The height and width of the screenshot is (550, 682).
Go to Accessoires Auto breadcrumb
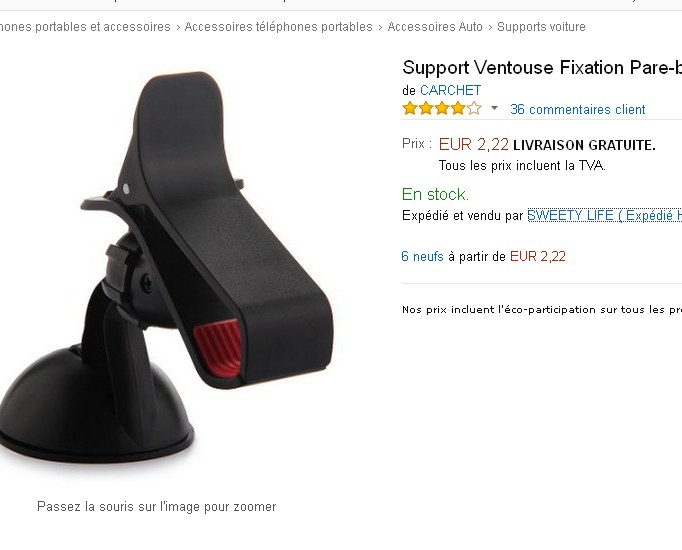pyautogui.click(x=435, y=27)
